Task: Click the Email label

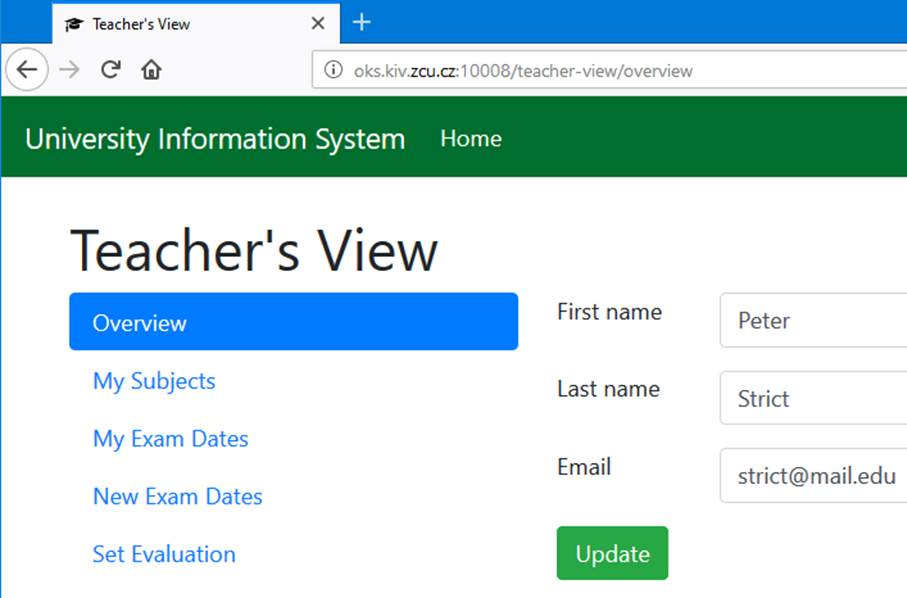Action: (x=584, y=467)
